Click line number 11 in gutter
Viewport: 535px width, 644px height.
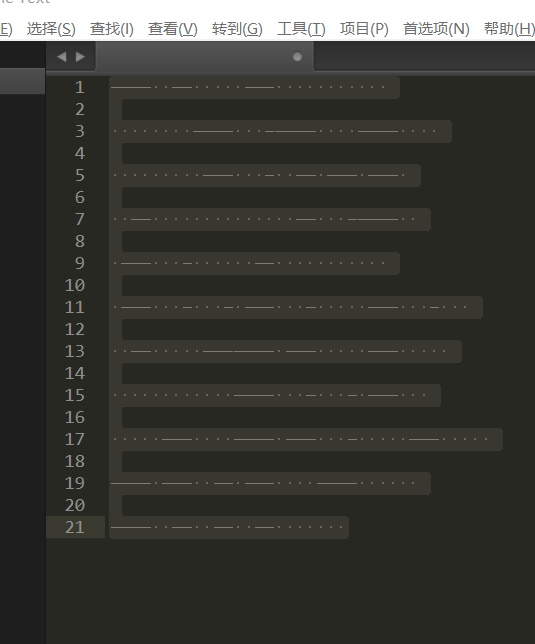[75, 307]
